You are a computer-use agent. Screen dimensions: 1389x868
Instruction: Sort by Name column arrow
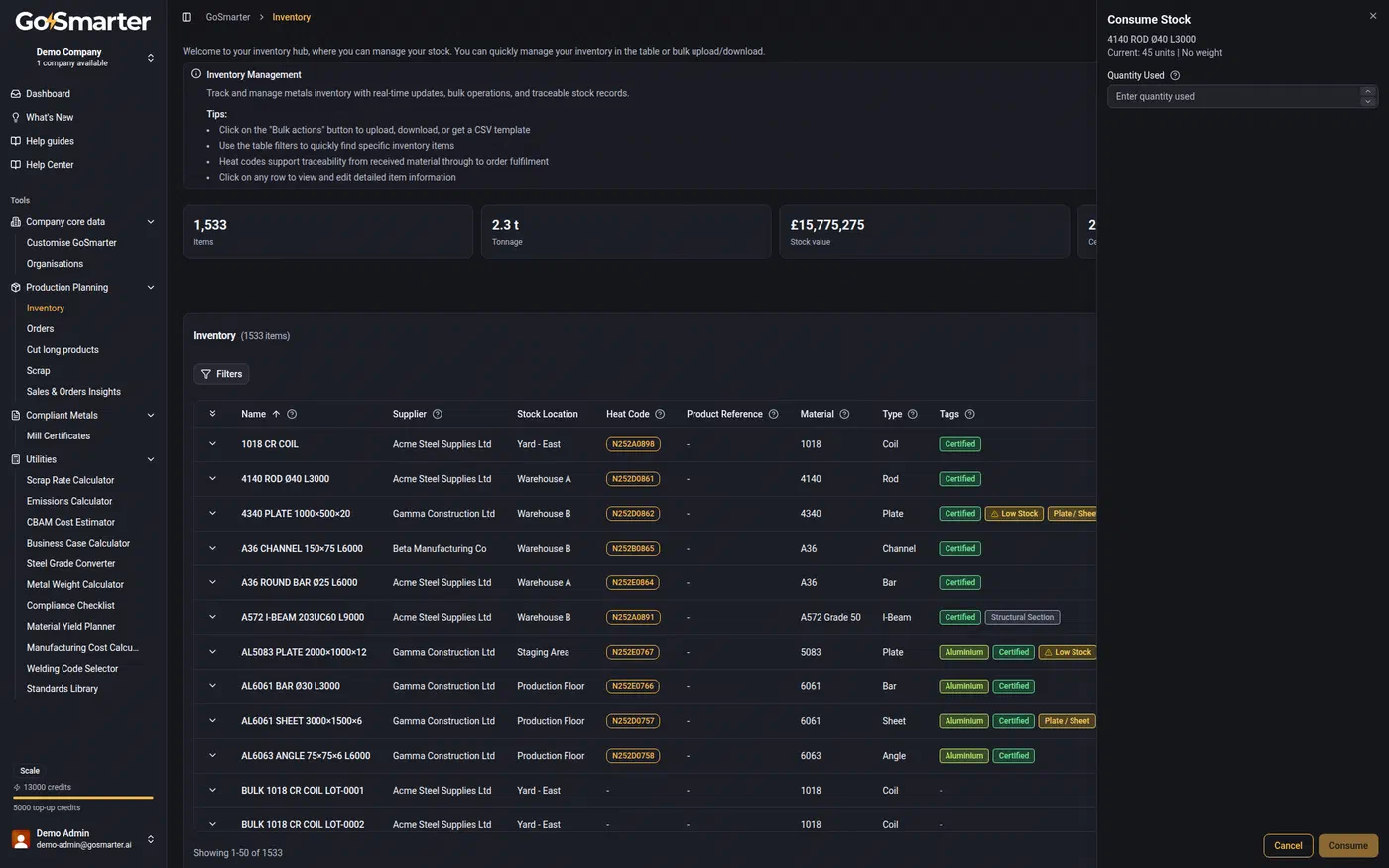[x=276, y=414]
